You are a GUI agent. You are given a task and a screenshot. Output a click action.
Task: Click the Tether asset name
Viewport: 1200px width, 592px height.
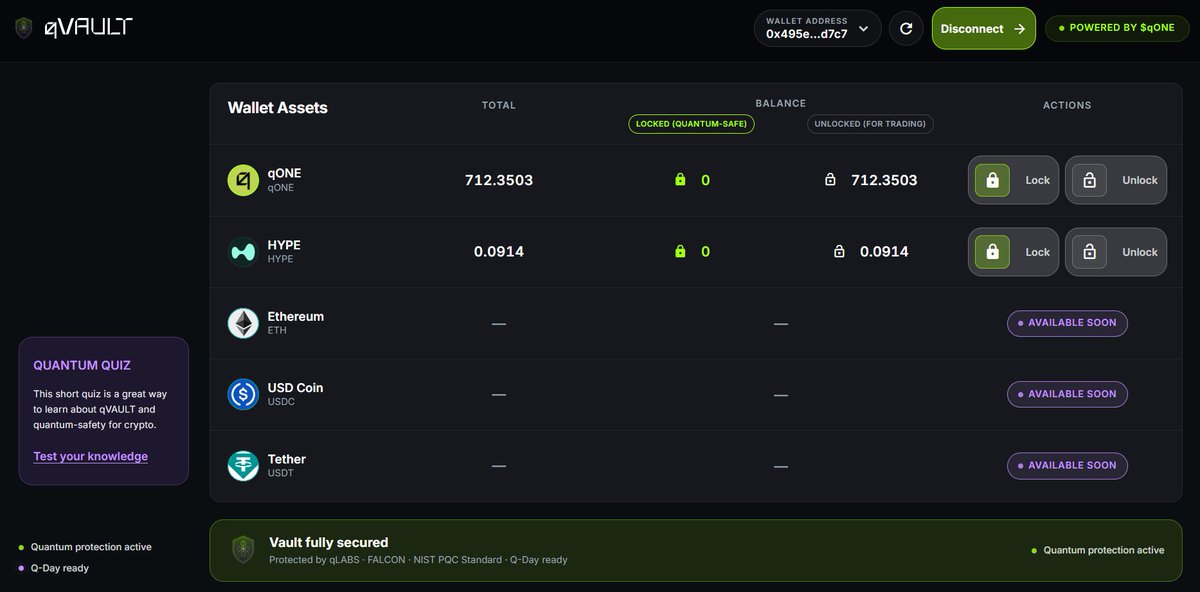click(x=287, y=459)
